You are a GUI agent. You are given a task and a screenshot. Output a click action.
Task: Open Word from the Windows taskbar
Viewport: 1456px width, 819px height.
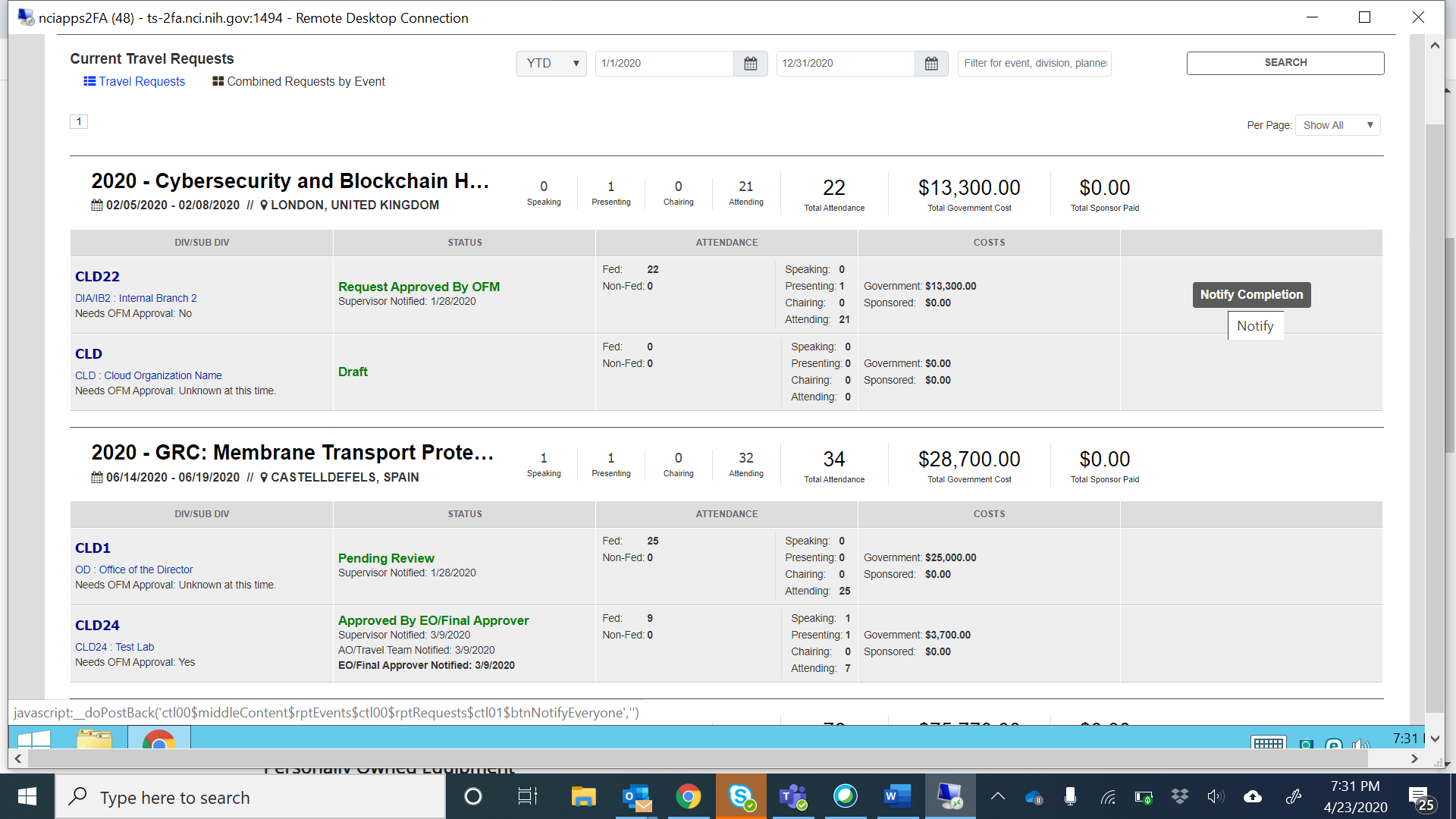896,796
